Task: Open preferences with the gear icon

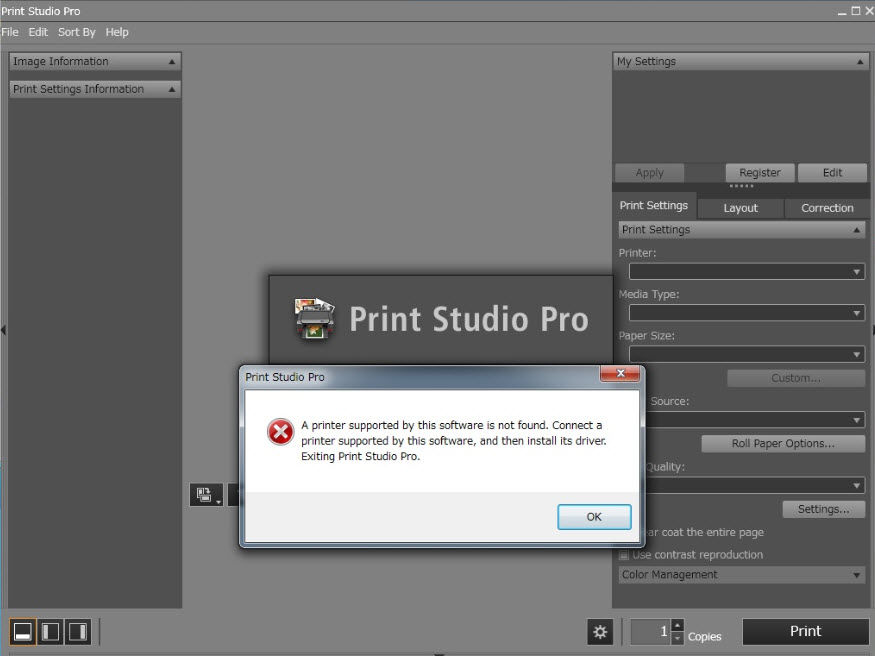Action: point(600,632)
